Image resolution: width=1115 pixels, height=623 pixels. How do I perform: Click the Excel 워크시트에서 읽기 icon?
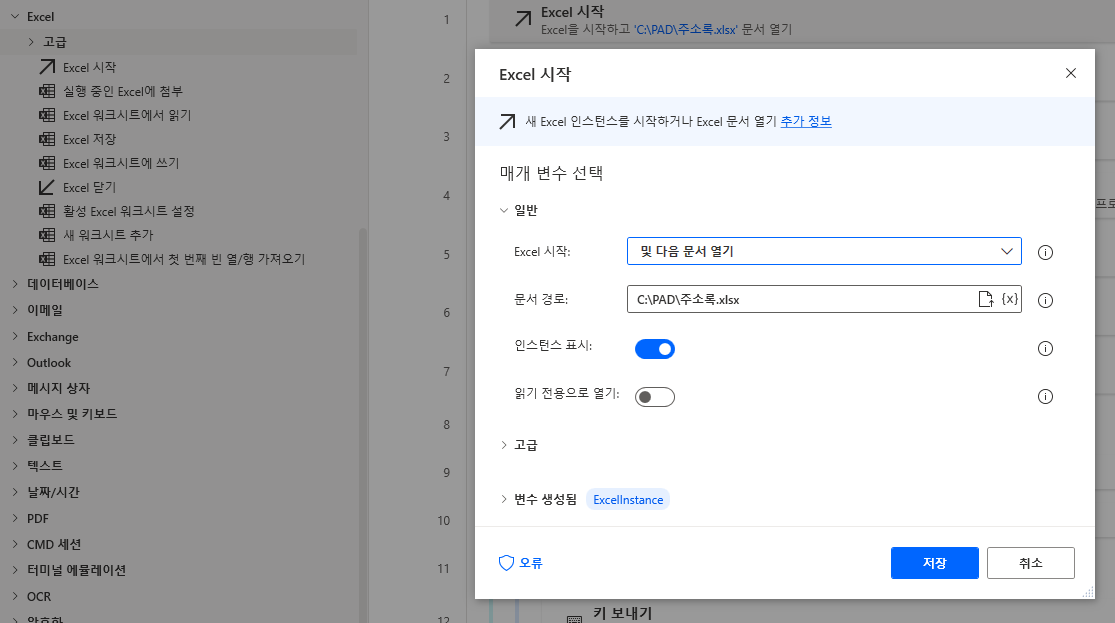point(47,115)
